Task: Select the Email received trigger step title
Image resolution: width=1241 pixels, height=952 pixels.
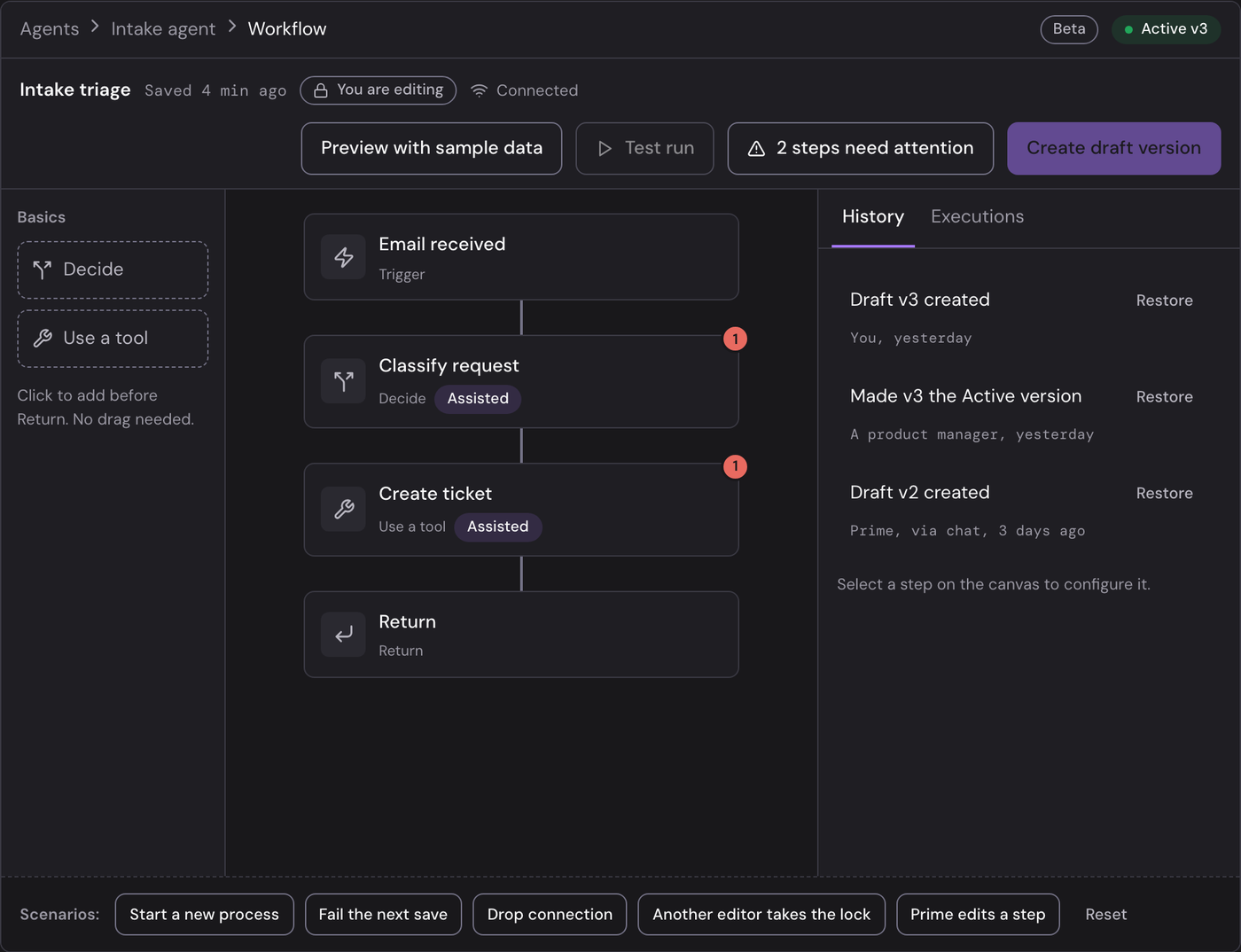Action: [x=441, y=244]
